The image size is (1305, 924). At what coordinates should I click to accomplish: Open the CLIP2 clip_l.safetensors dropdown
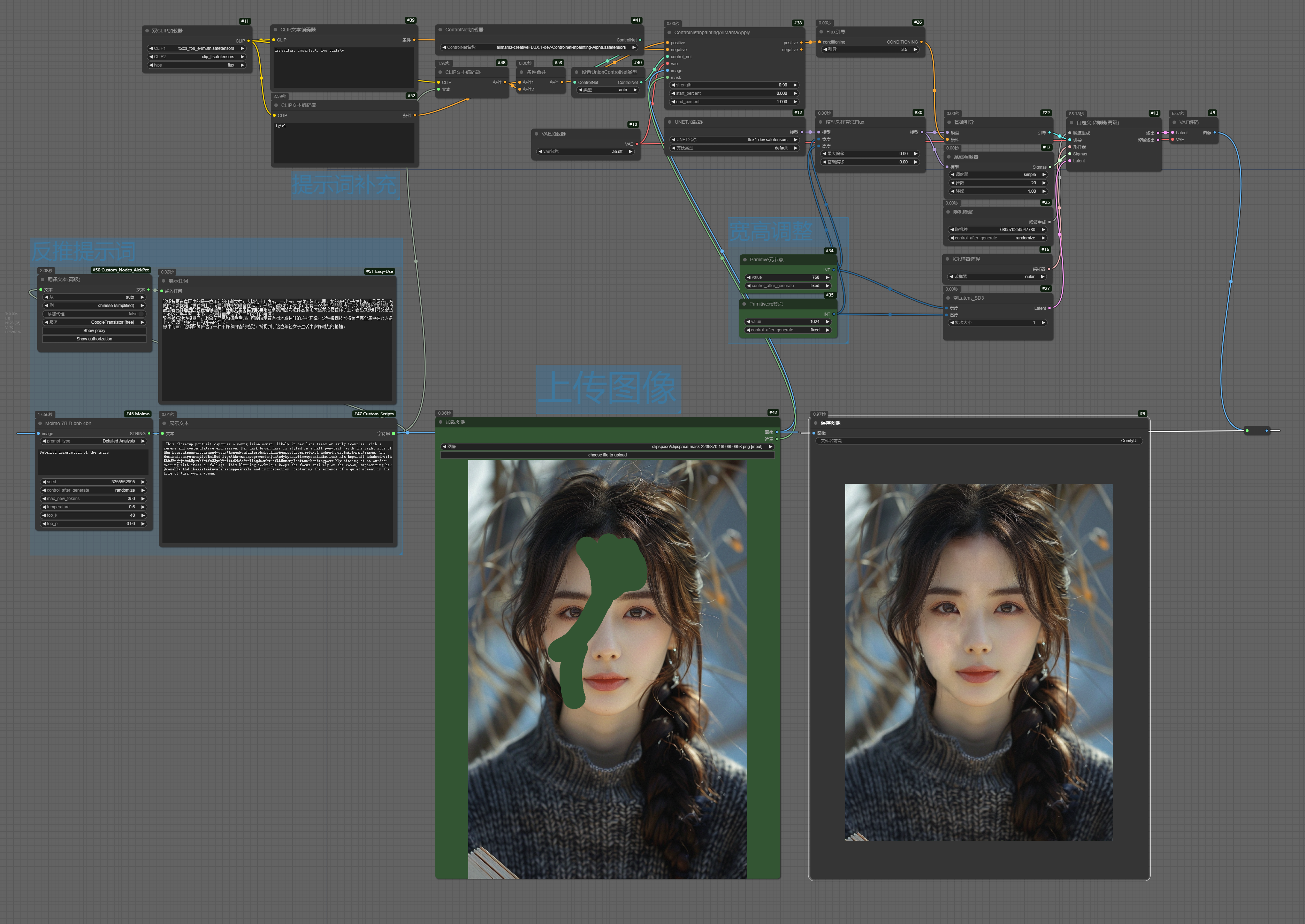pos(196,57)
